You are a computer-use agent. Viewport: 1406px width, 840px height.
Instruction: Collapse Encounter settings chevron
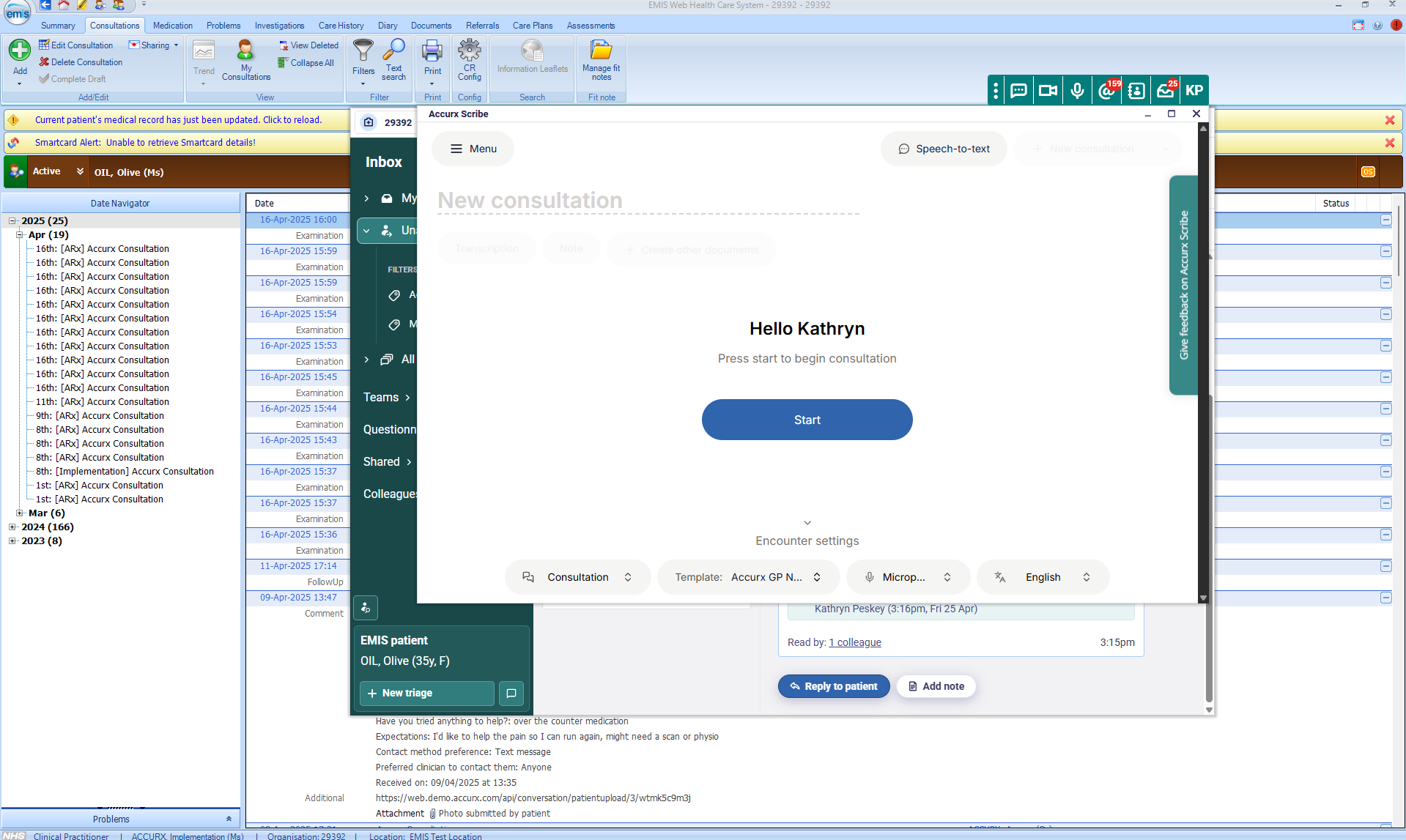[807, 523]
